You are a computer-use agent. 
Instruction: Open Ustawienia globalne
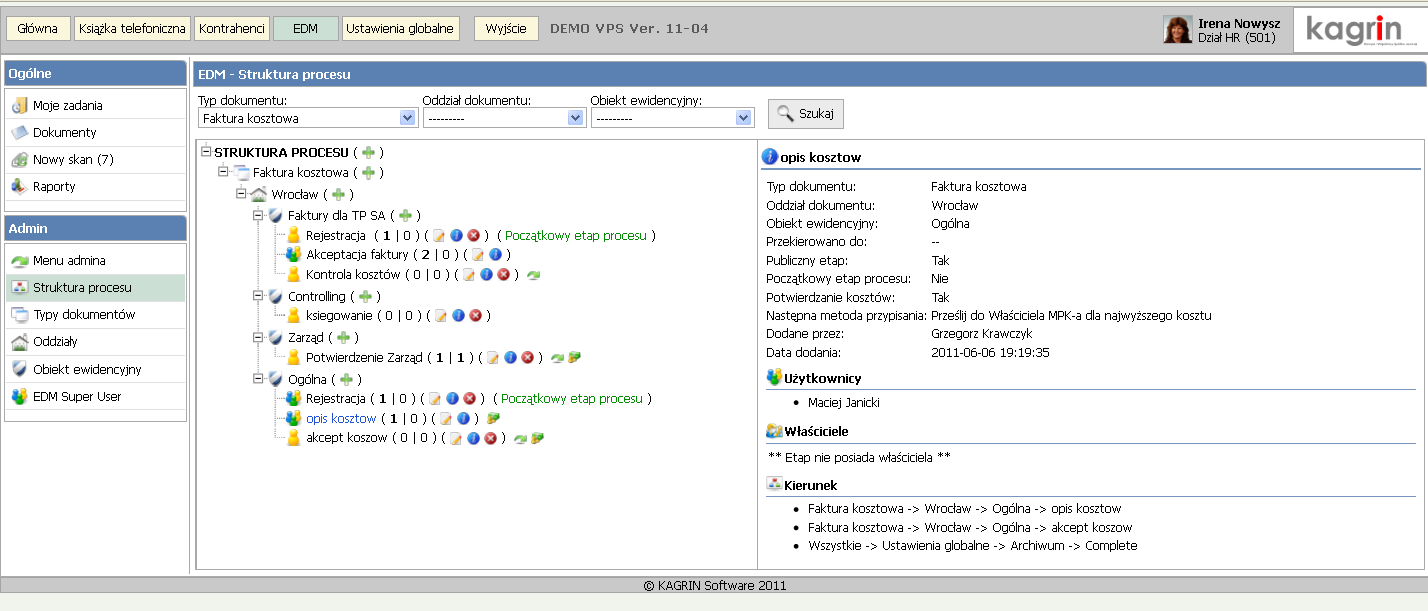click(400, 29)
